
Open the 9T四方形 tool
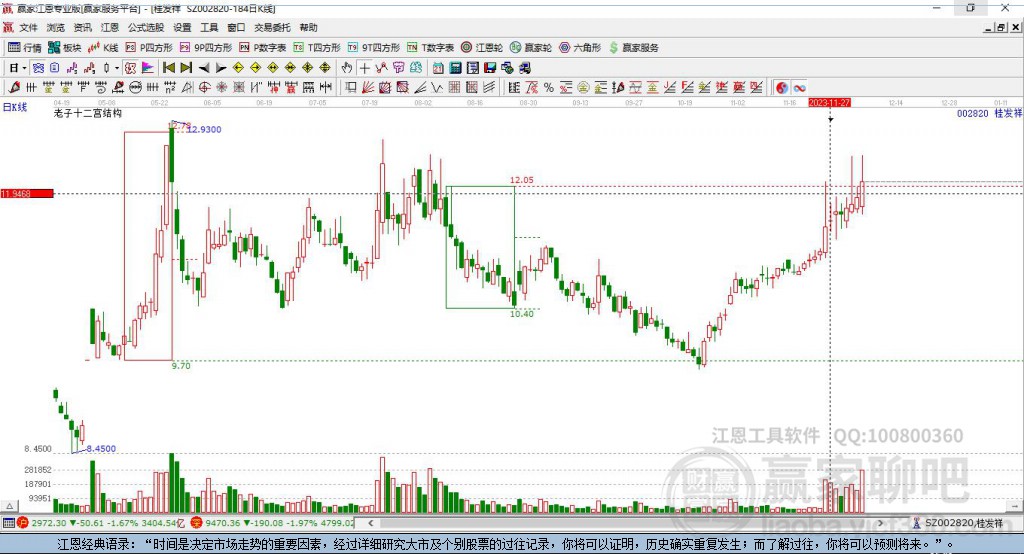374,48
